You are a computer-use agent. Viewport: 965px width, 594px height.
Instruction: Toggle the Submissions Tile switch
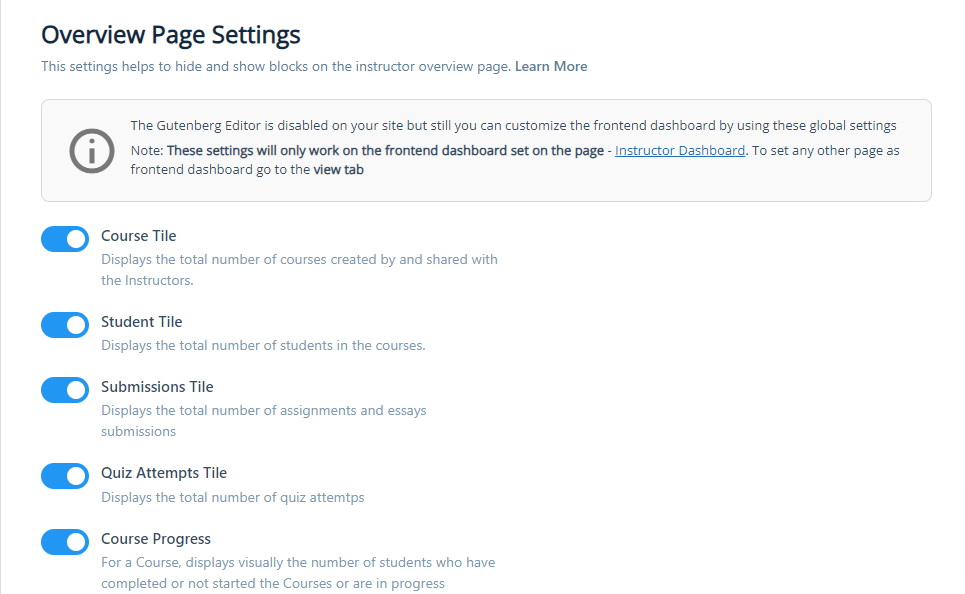click(x=65, y=390)
